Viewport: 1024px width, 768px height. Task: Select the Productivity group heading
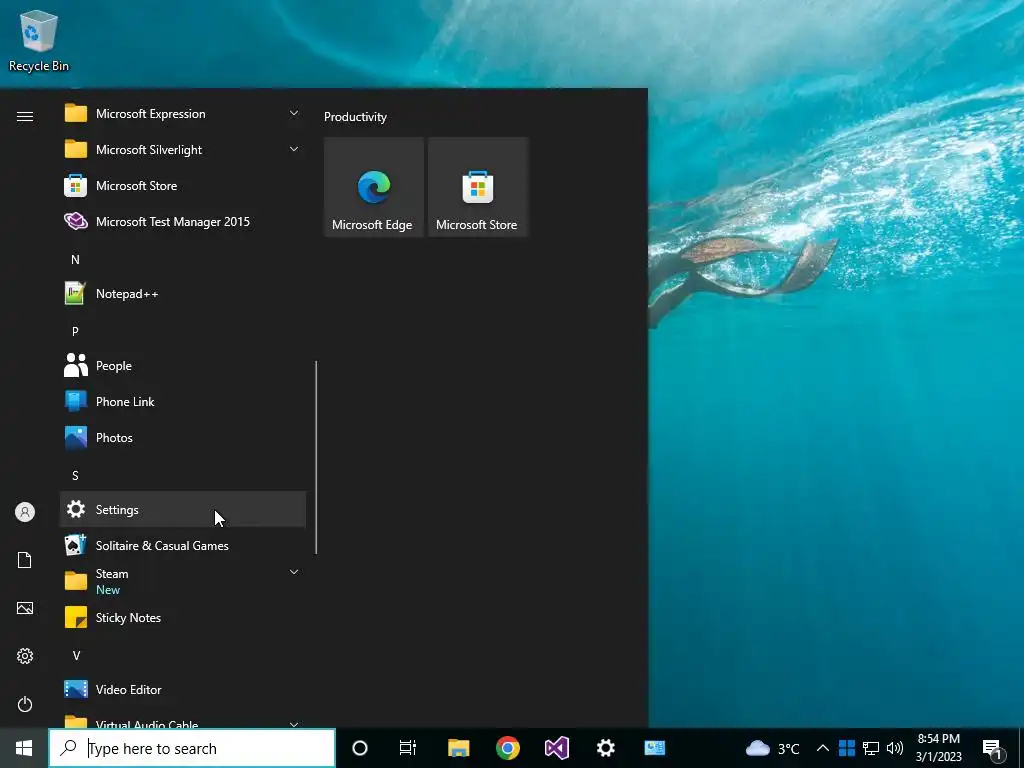click(355, 117)
